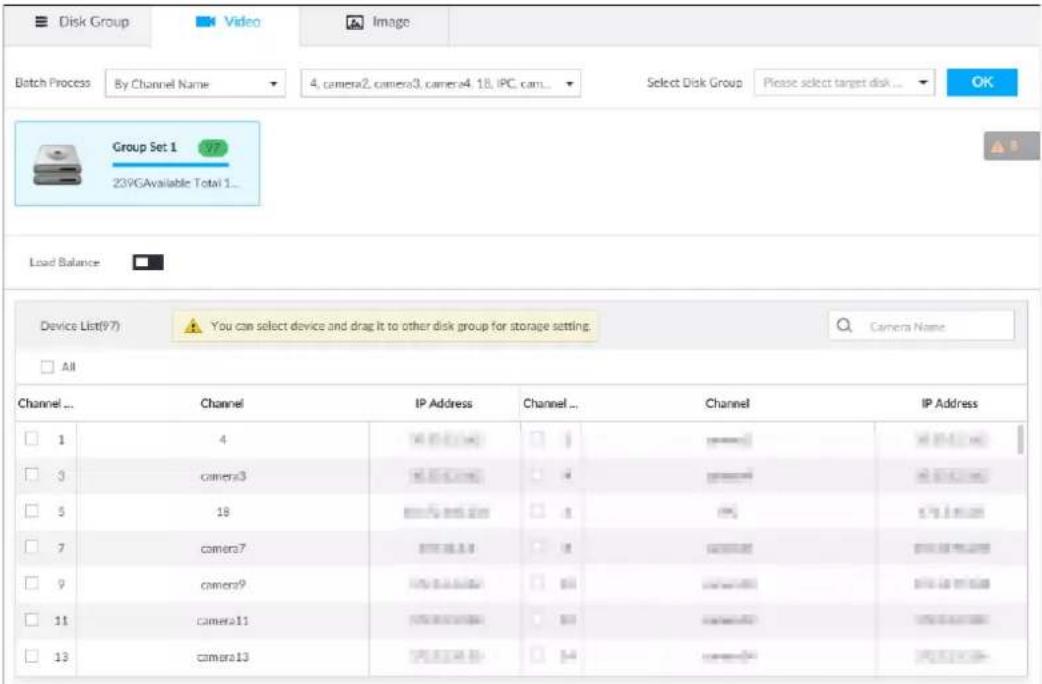Click the Group Set 1 usage bar
Viewport: 1042px width, 684px height.
pos(171,164)
